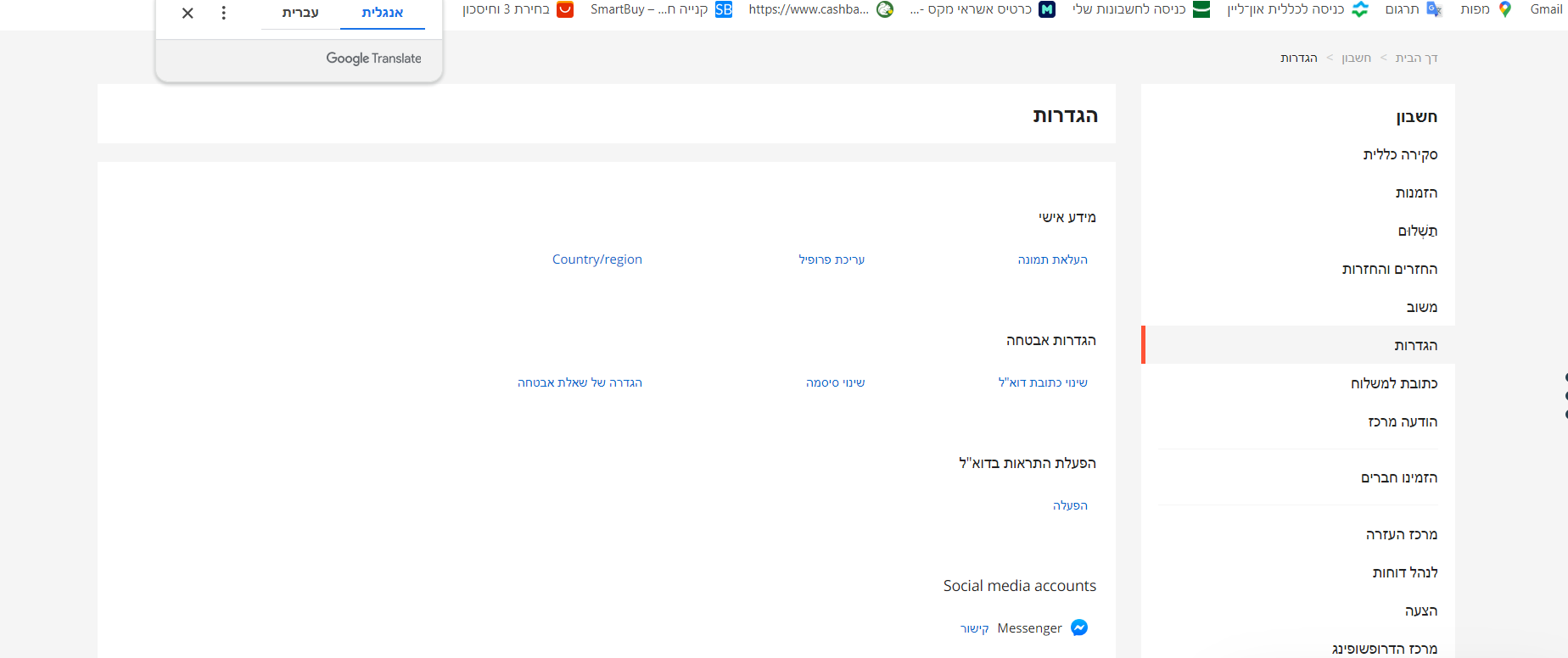Click the מידע אישי section heading
Image resolution: width=1568 pixels, height=658 pixels.
[x=1067, y=217]
